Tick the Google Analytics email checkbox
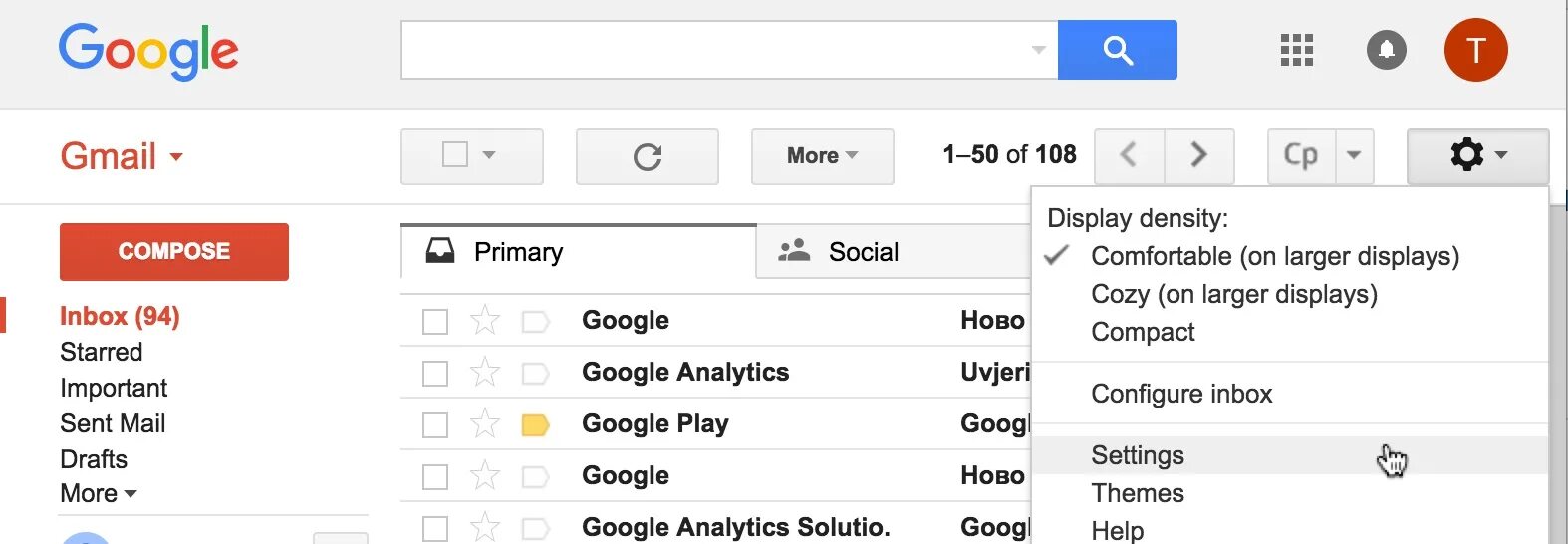 (x=435, y=374)
